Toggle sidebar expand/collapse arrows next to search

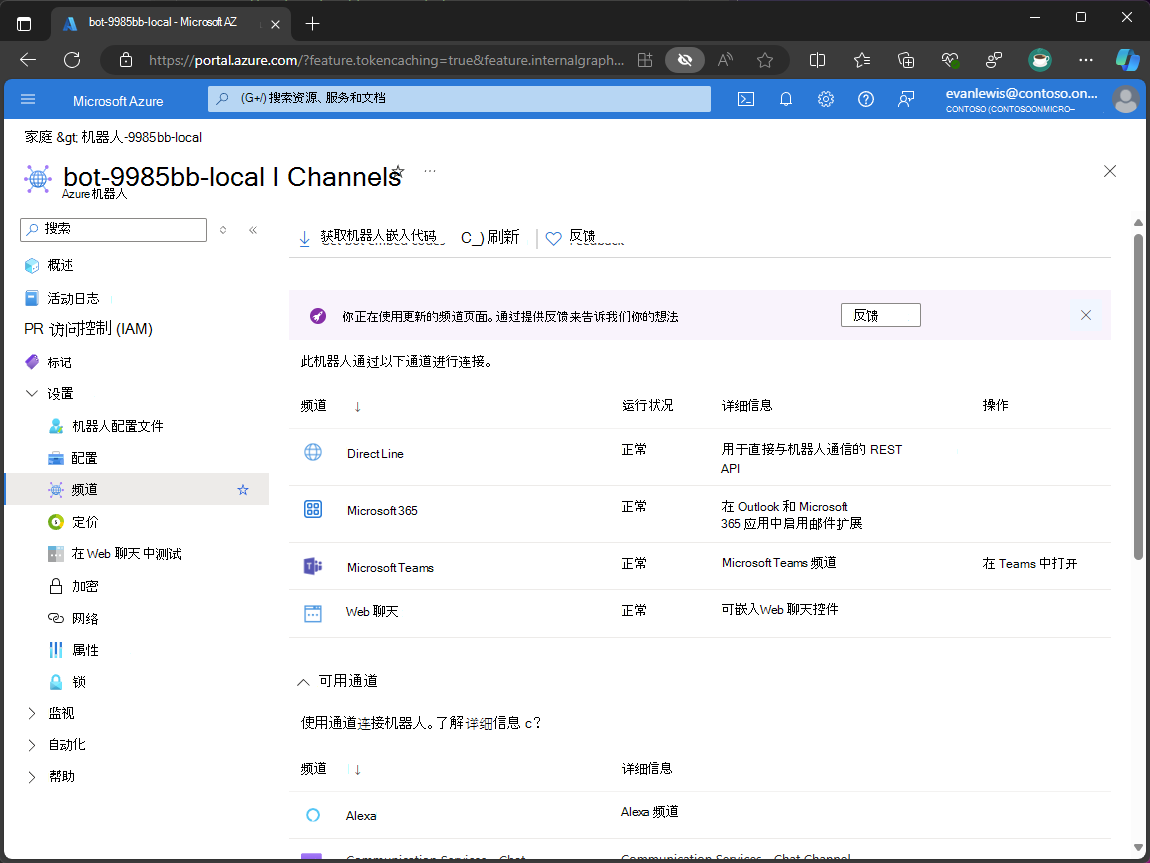coord(223,229)
